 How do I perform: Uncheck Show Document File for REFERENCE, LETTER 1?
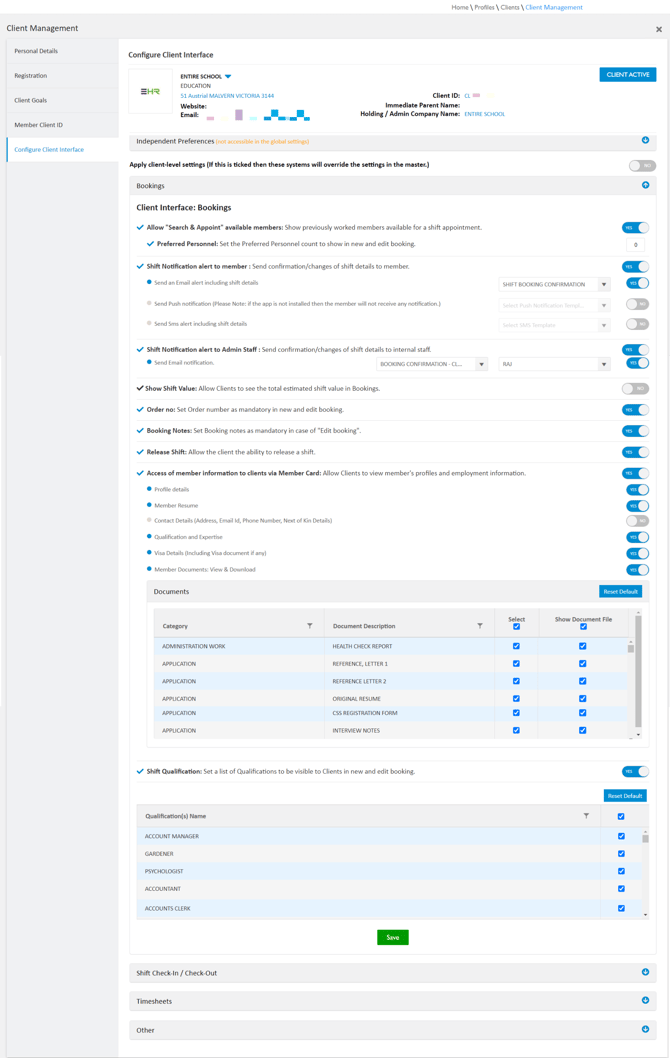(582, 664)
